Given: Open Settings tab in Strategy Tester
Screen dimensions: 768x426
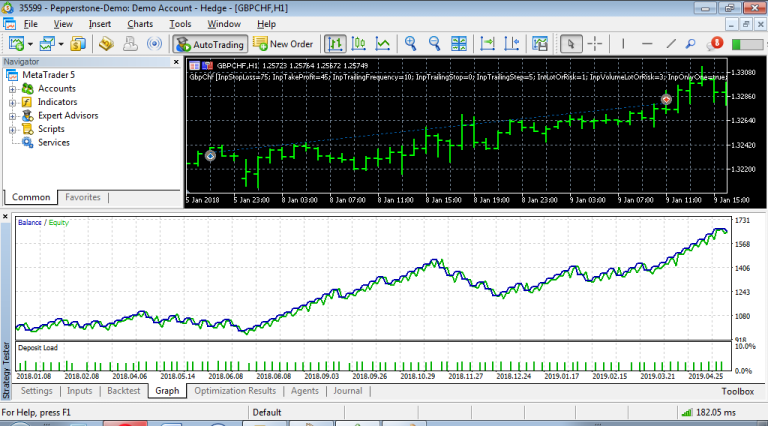Looking at the screenshot, I should 36,391.
